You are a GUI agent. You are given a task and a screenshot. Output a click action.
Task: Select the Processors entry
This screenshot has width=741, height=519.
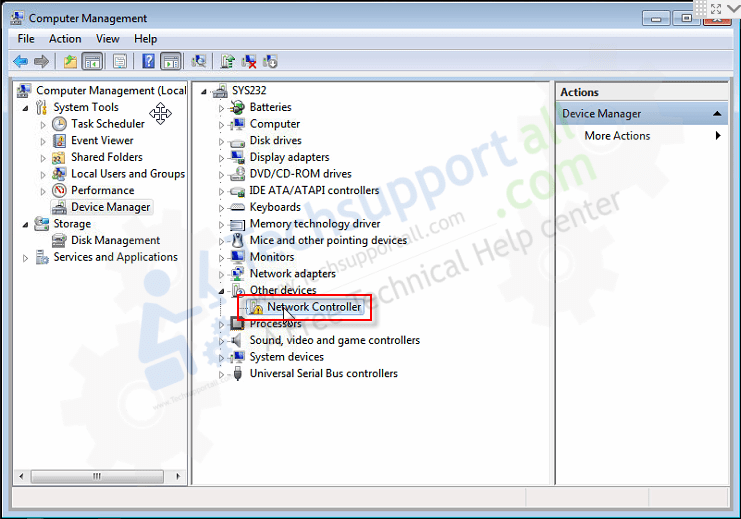pos(276,324)
